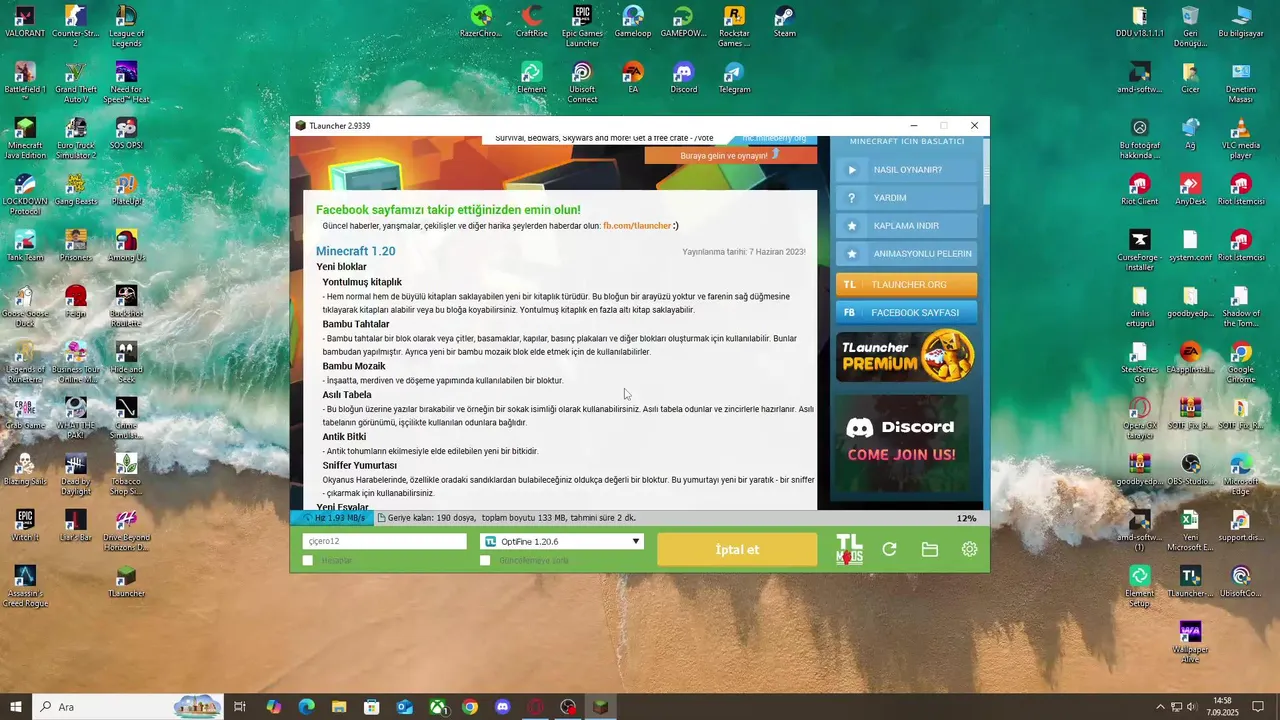
Task: Open the notification center icon
Action: [x=1258, y=707]
